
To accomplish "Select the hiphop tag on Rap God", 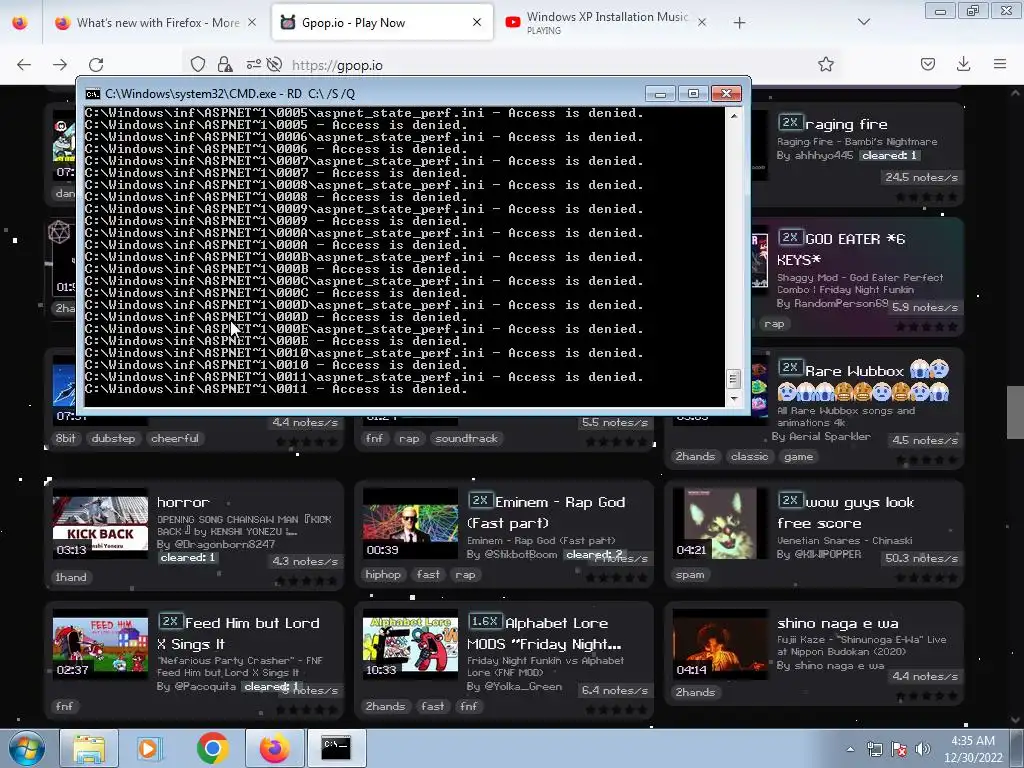I will 383,575.
